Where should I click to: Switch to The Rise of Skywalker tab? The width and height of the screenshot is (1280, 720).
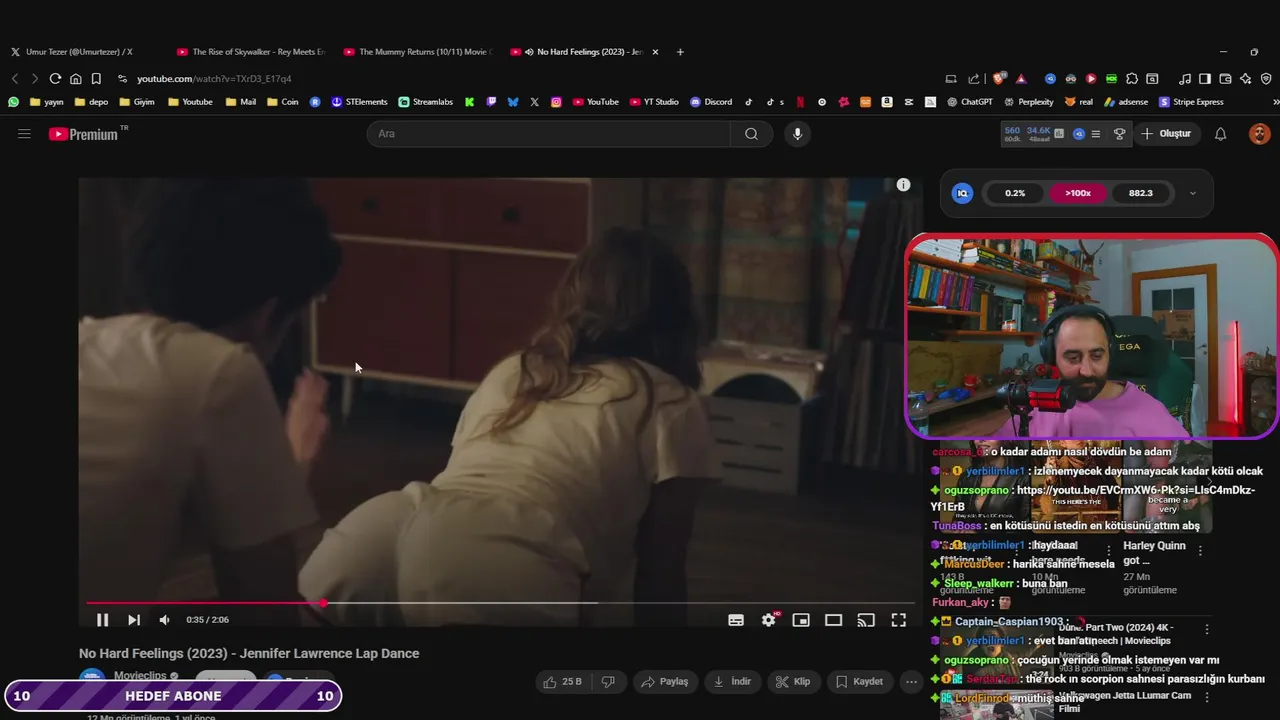250,52
